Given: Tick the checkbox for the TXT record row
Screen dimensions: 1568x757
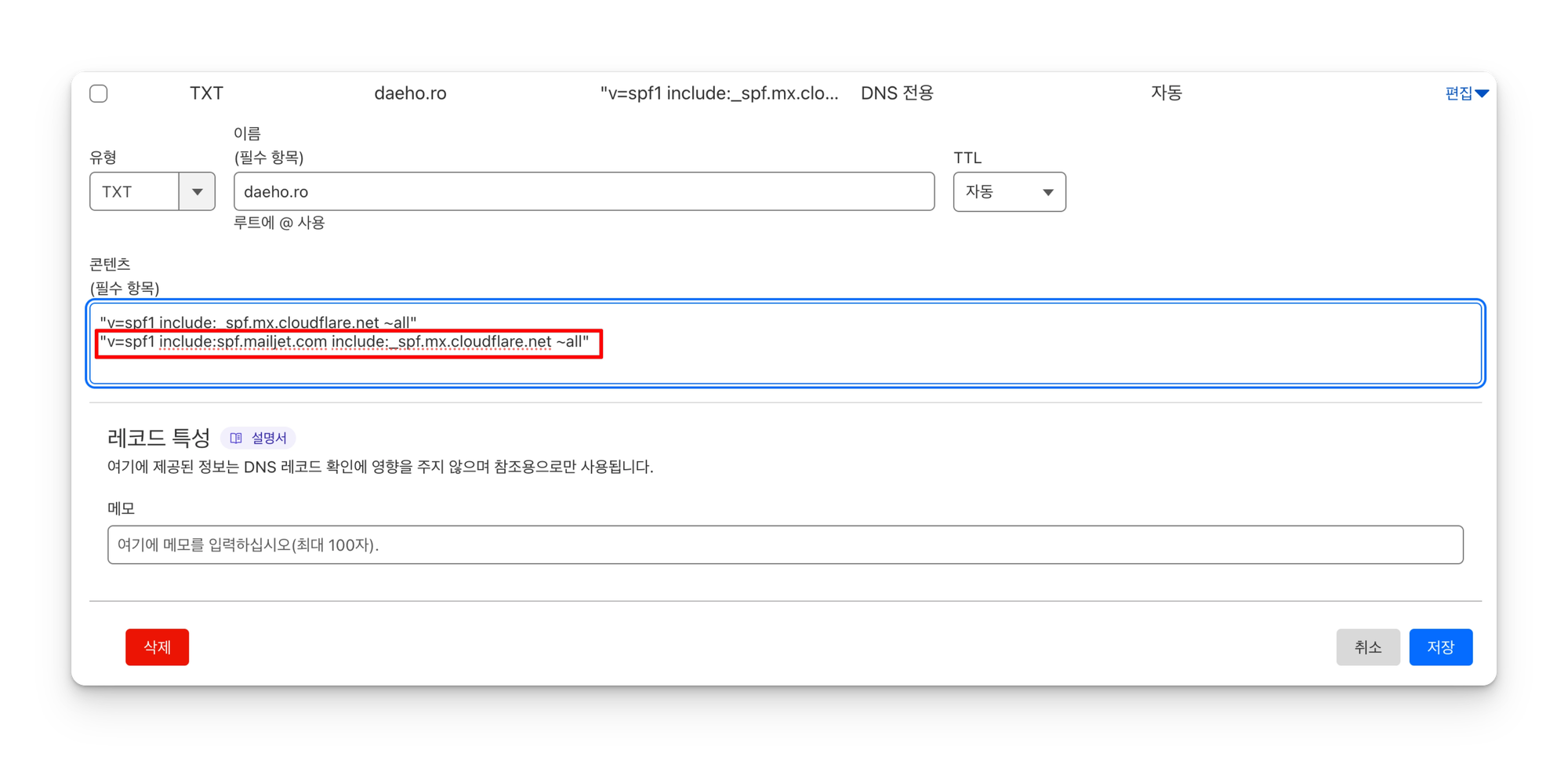Looking at the screenshot, I should click(x=99, y=93).
